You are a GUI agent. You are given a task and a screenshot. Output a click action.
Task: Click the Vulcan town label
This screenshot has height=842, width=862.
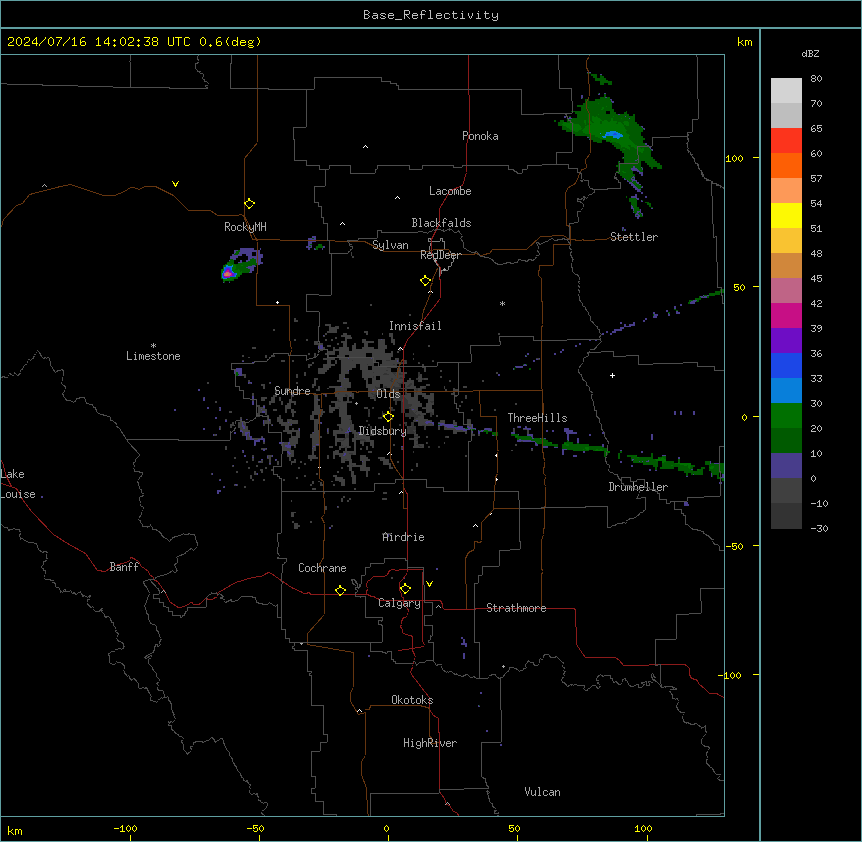[542, 792]
